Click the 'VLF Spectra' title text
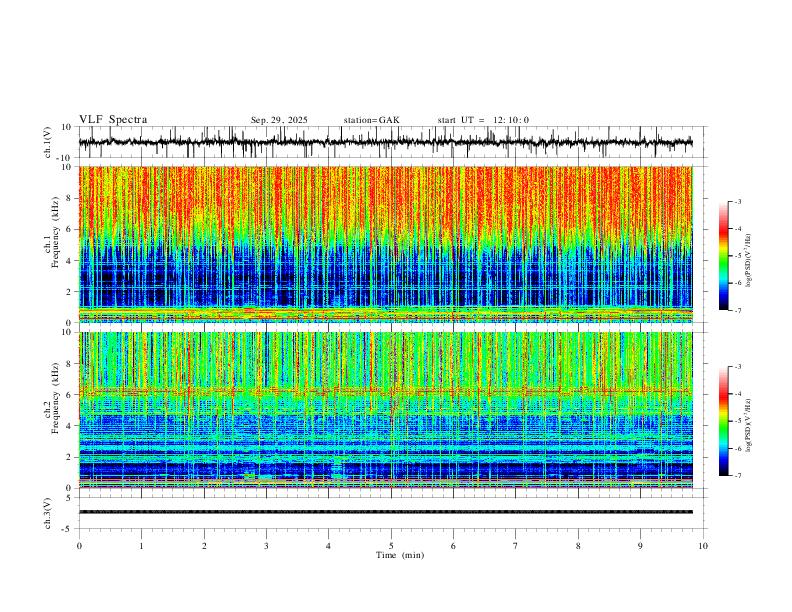This screenshot has width=792, height=612. [x=113, y=120]
